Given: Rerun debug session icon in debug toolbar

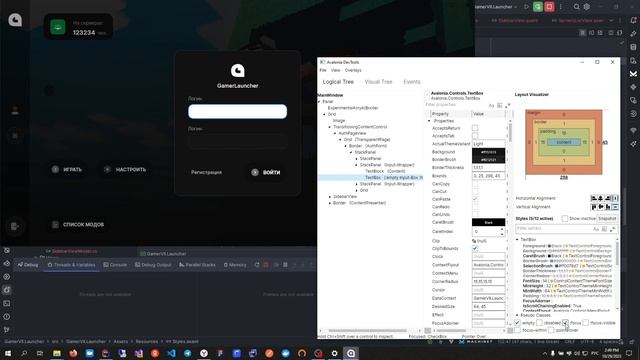Looking at the screenshot, I should point(257,265).
